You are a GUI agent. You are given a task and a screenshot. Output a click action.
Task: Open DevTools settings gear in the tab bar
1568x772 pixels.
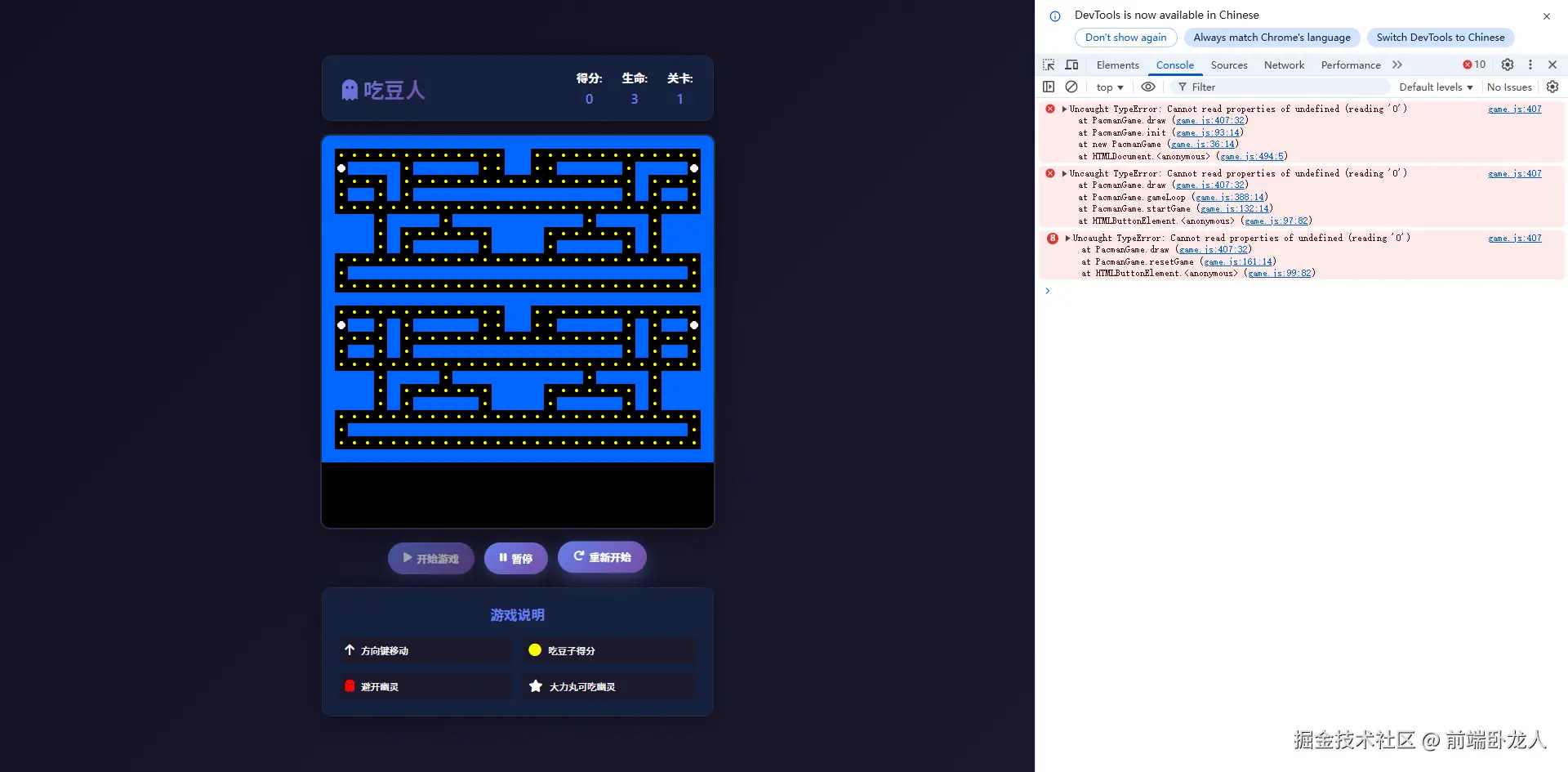pyautogui.click(x=1508, y=65)
